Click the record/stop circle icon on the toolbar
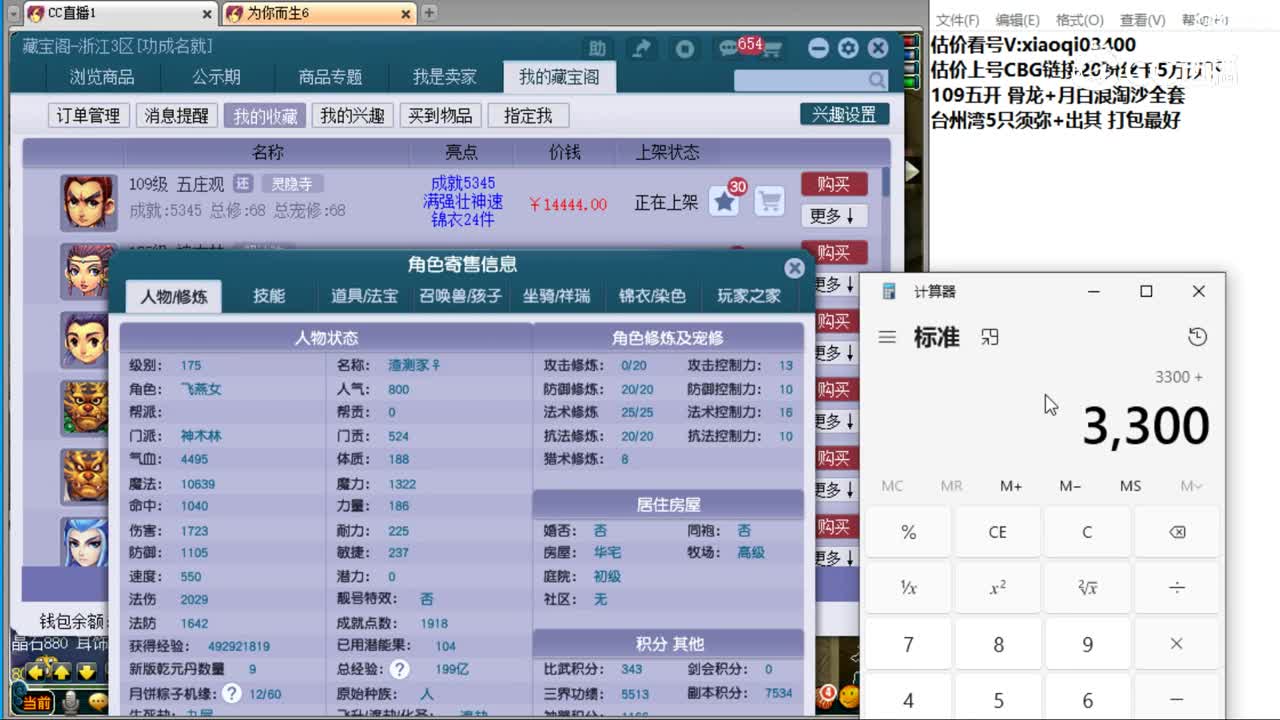This screenshot has height=720, width=1280. [x=683, y=48]
